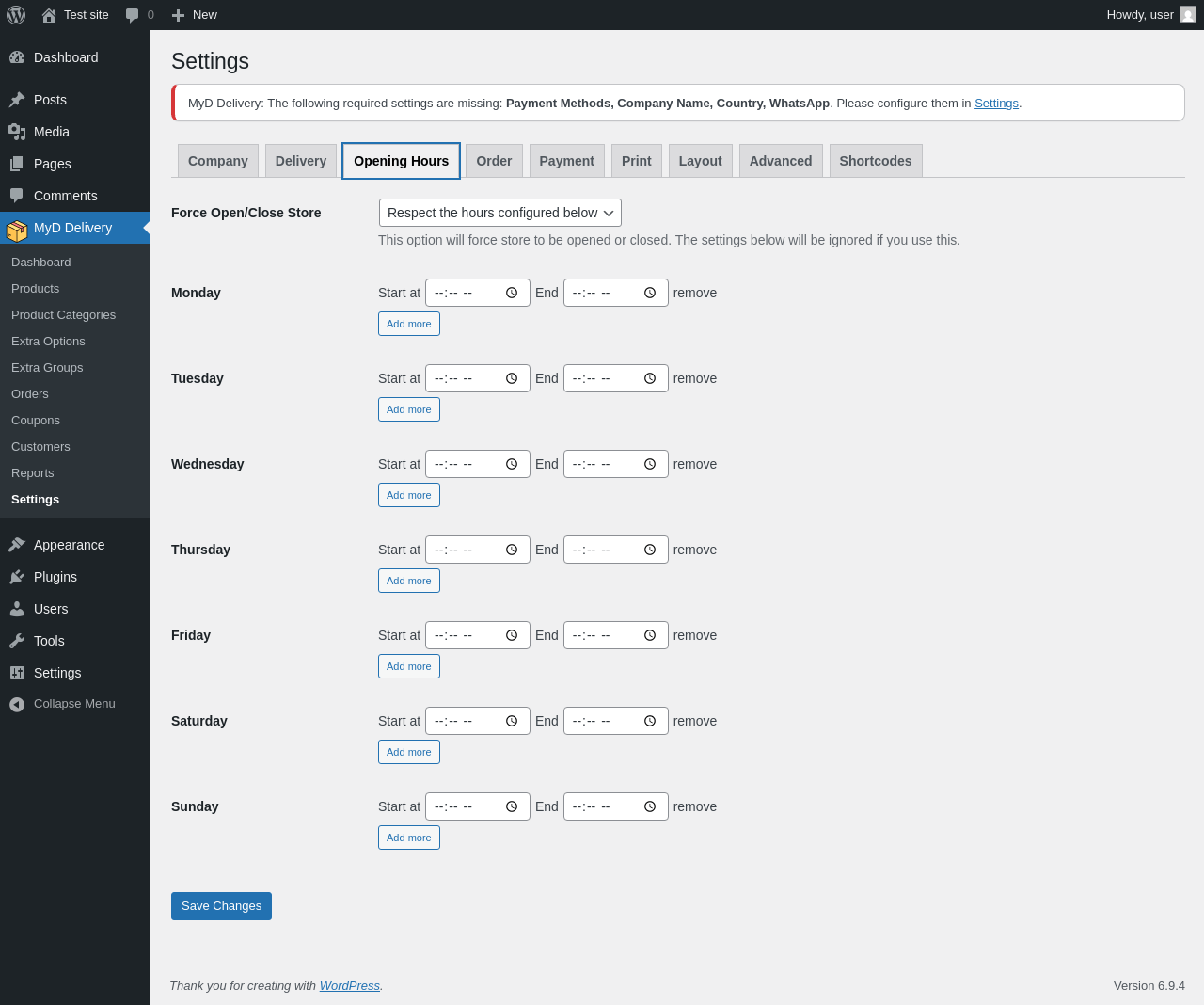Click the New content menu in admin bar
Image resolution: width=1204 pixels, height=1005 pixels.
(x=195, y=15)
